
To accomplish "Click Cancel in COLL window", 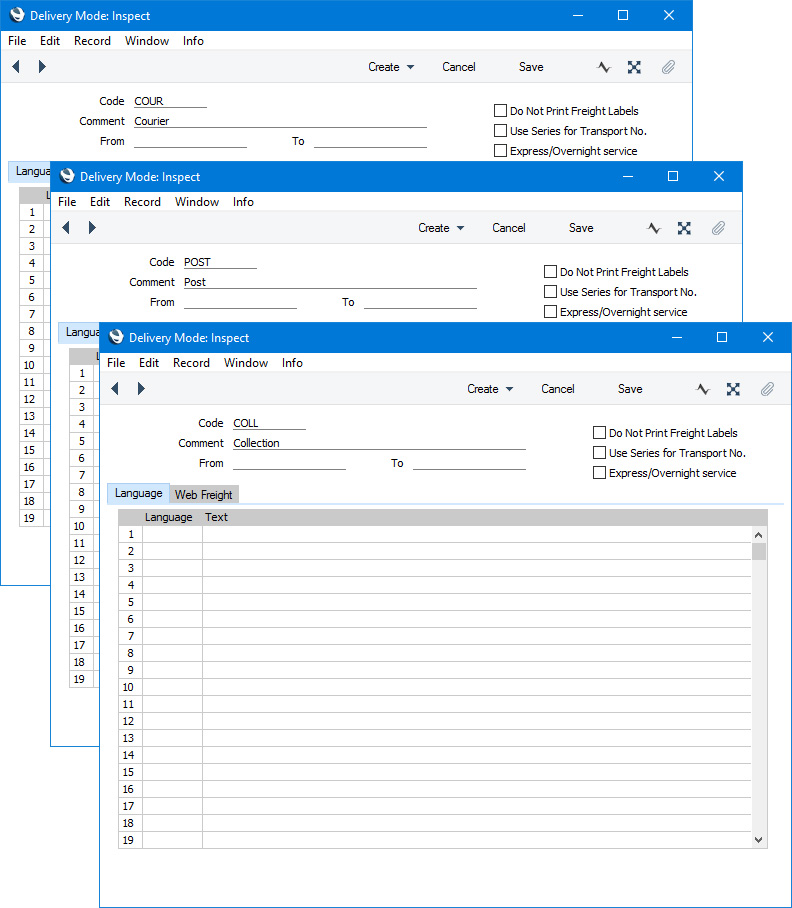I will [558, 389].
